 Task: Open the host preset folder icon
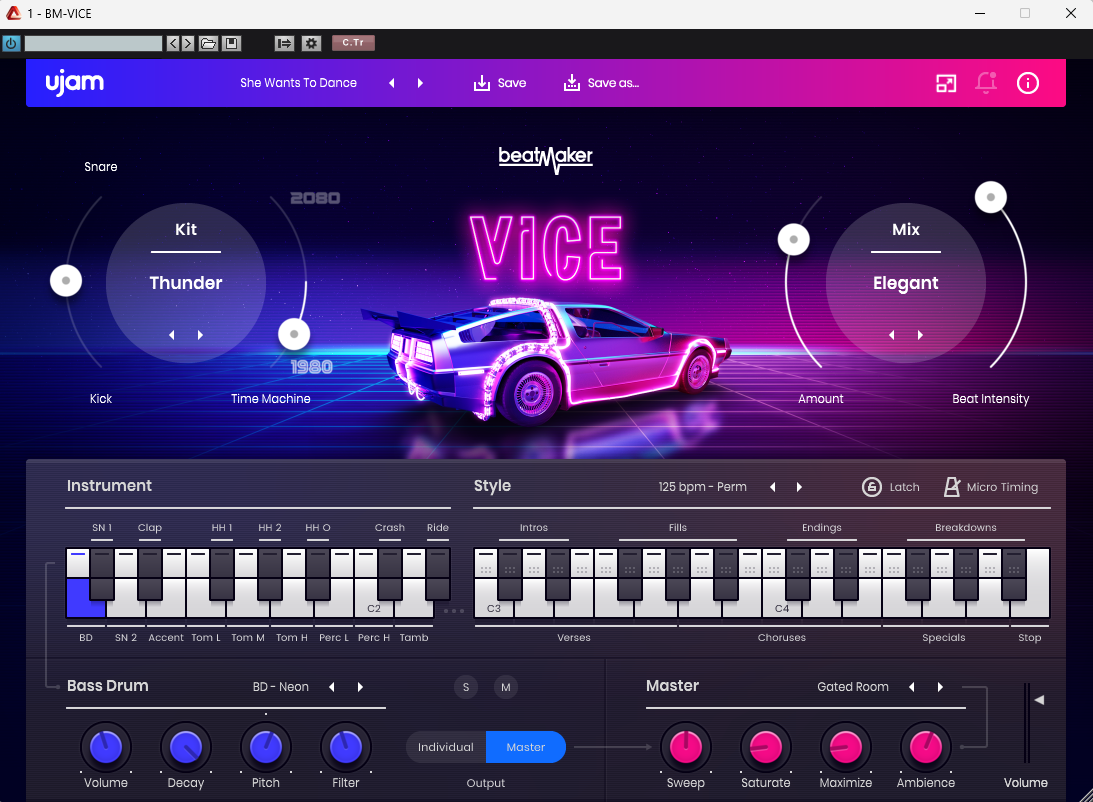tap(208, 43)
